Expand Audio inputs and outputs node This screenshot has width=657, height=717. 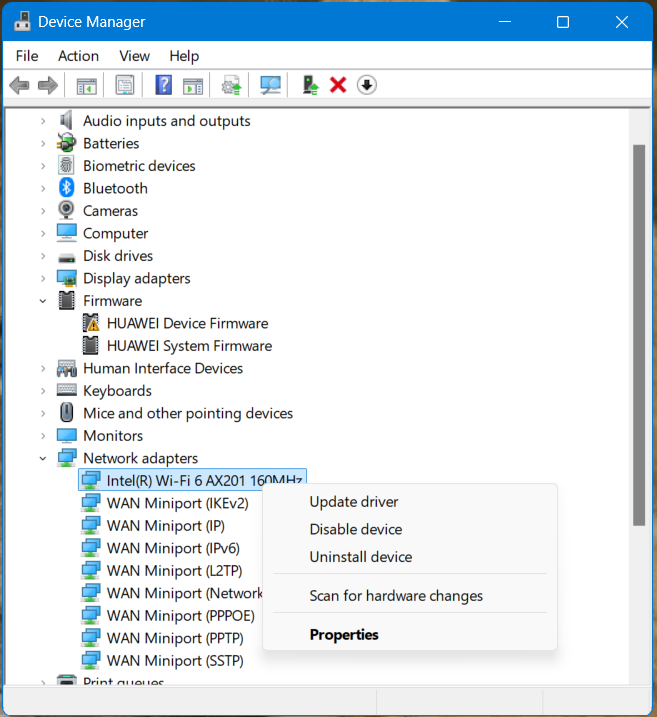(43, 121)
